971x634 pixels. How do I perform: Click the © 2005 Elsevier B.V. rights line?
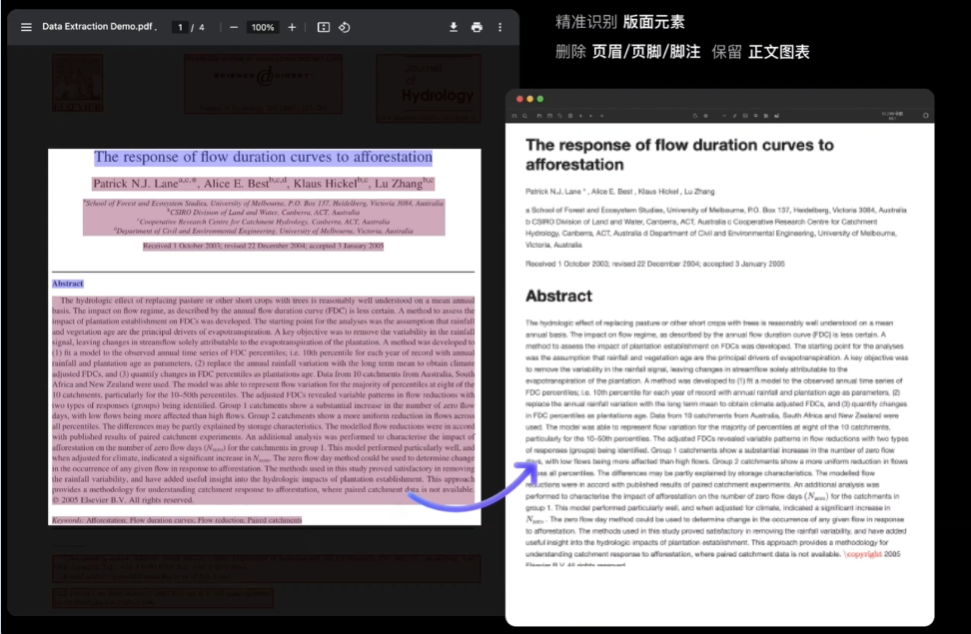pos(123,500)
